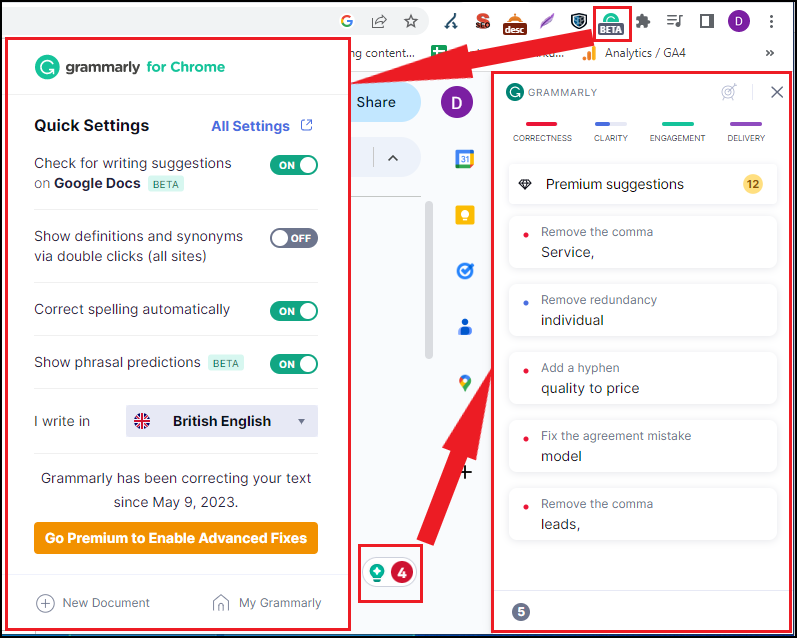Disable writing suggestions on Google Docs
Screen dimensions: 797x638
pos(294,165)
